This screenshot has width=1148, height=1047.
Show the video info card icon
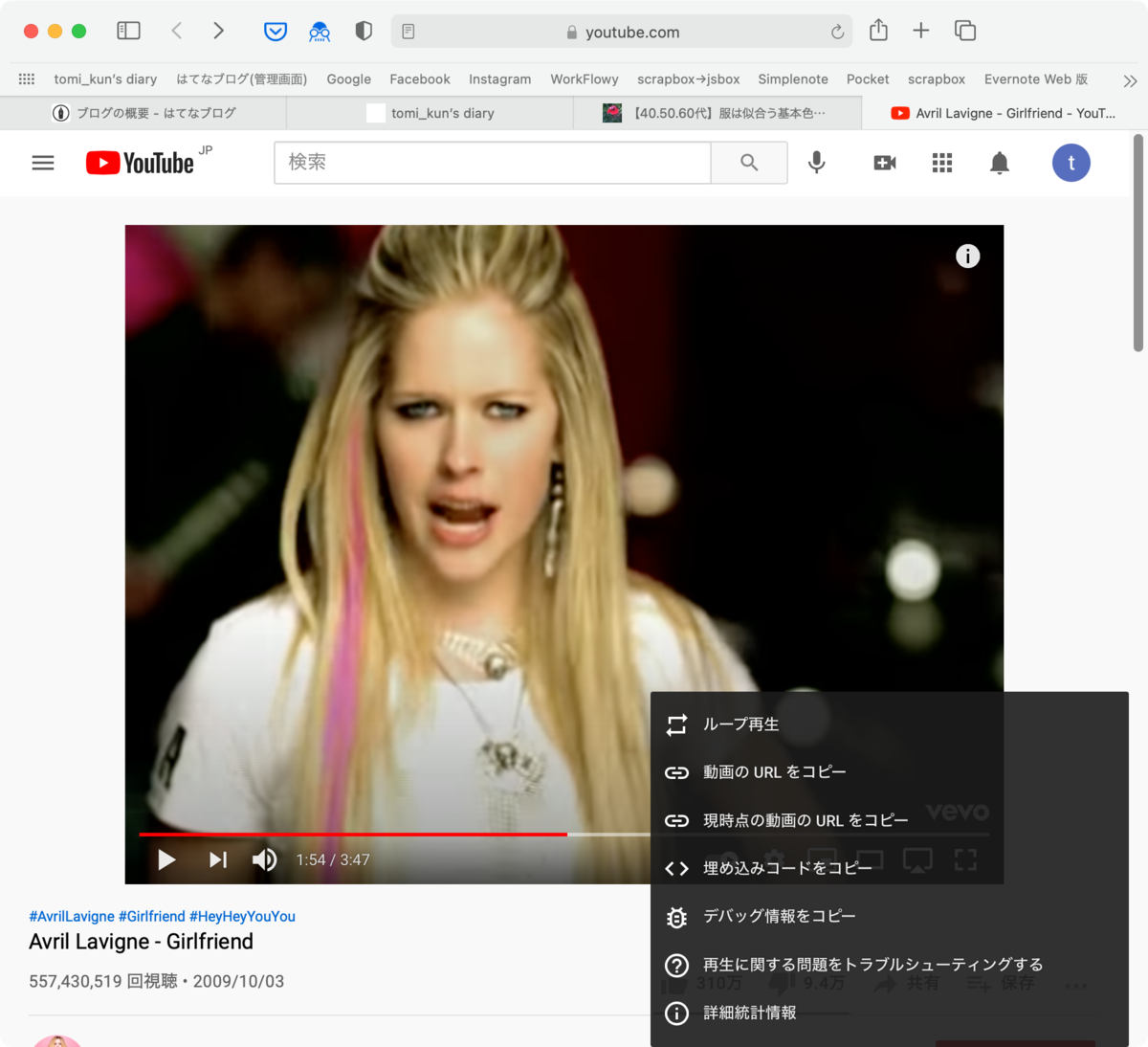[x=968, y=256]
